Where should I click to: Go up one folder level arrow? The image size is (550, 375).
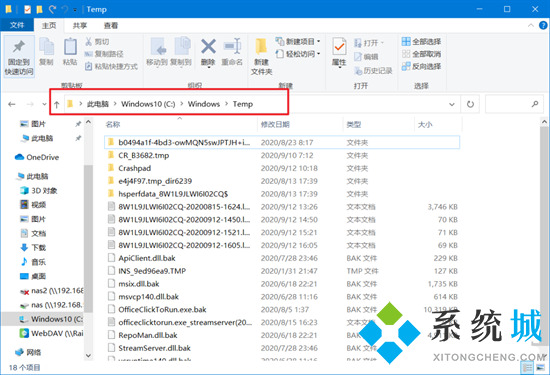pos(56,104)
